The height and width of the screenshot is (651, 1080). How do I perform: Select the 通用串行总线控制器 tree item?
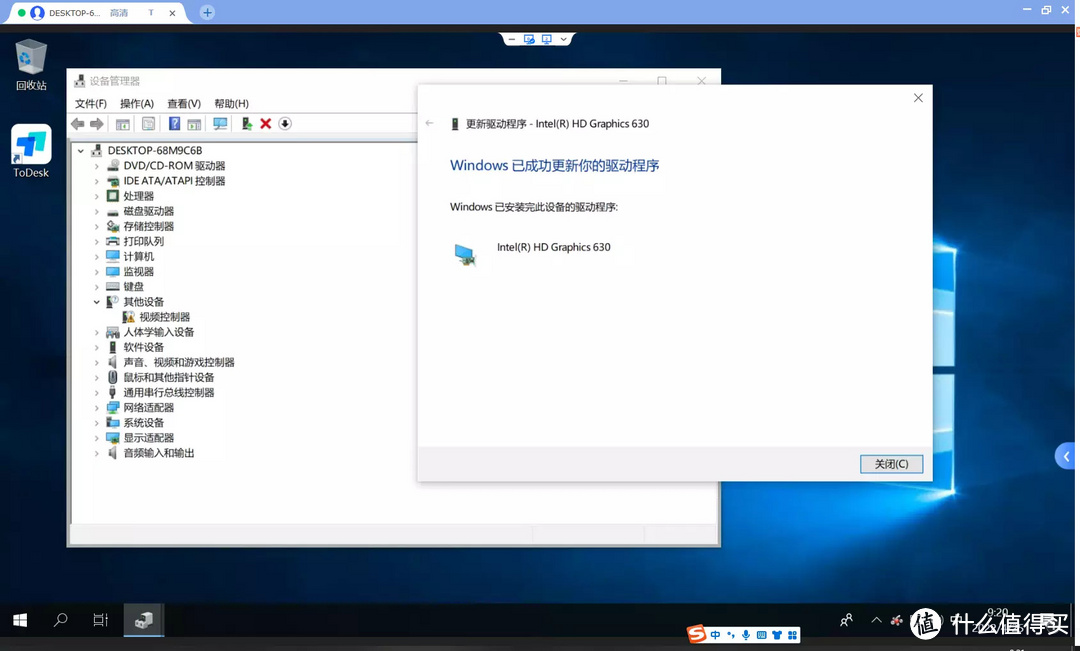[169, 393]
